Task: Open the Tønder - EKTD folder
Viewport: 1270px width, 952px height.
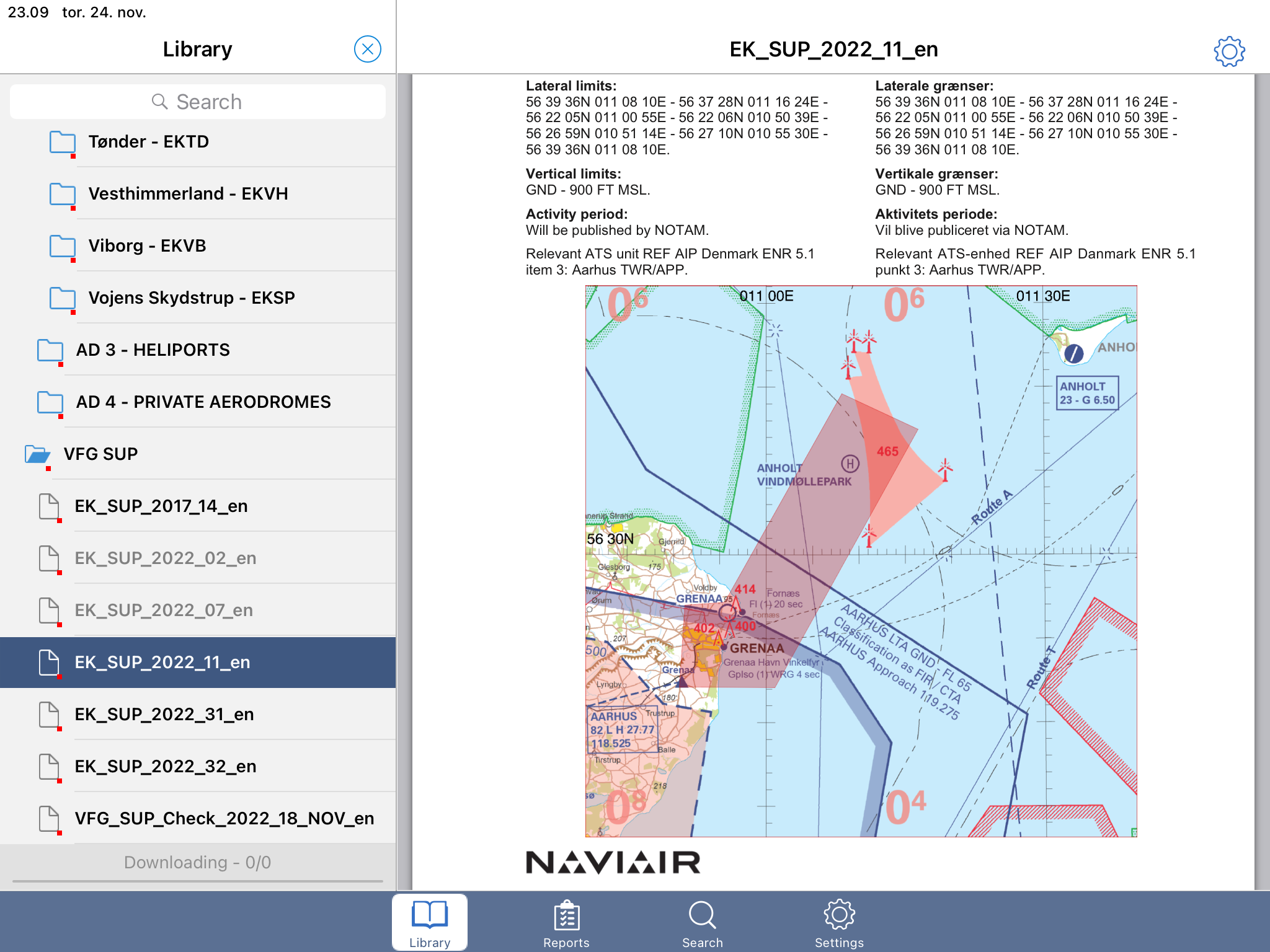Action: pyautogui.click(x=198, y=141)
